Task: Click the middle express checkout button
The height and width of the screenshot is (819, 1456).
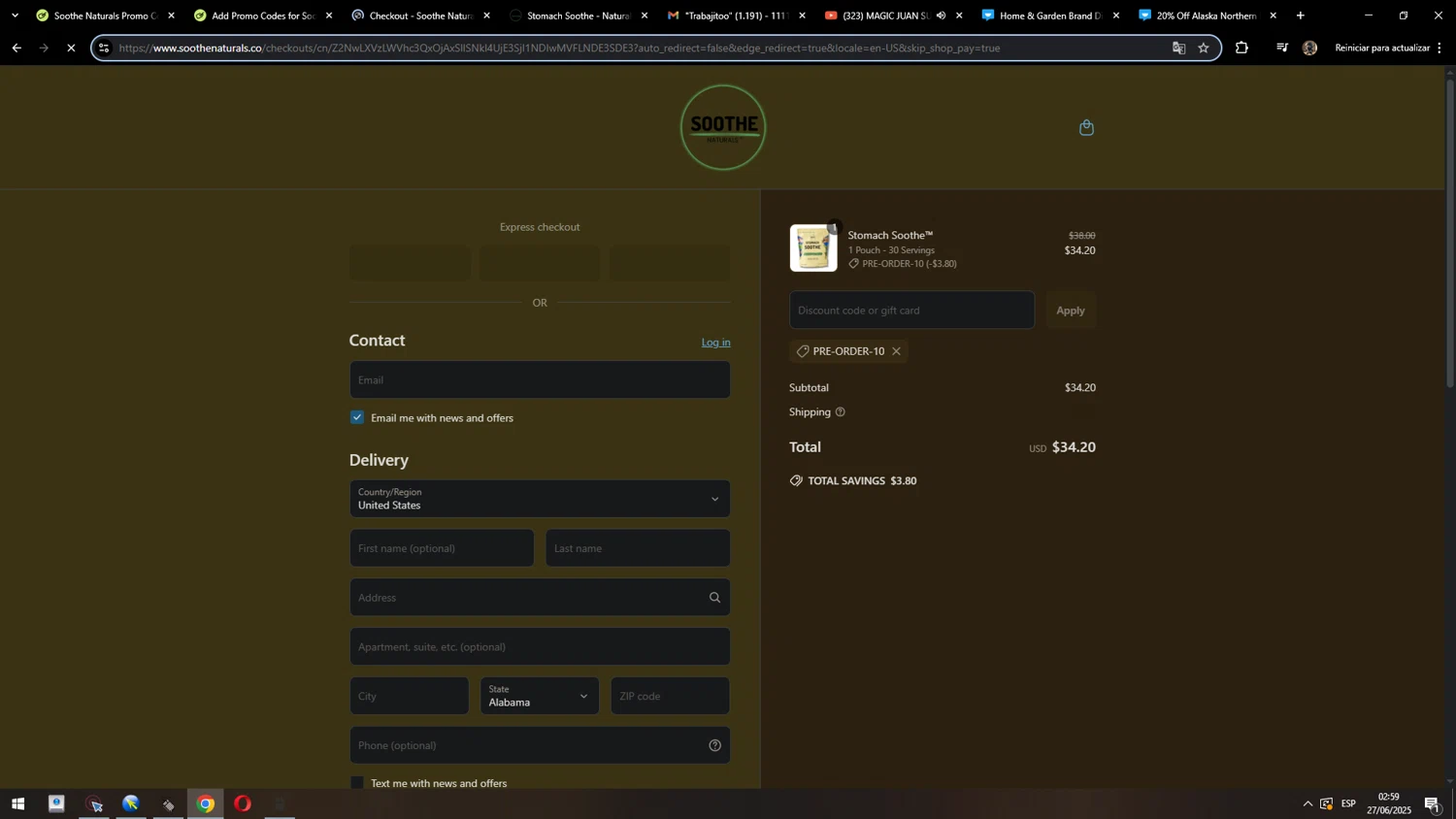Action: tap(540, 263)
